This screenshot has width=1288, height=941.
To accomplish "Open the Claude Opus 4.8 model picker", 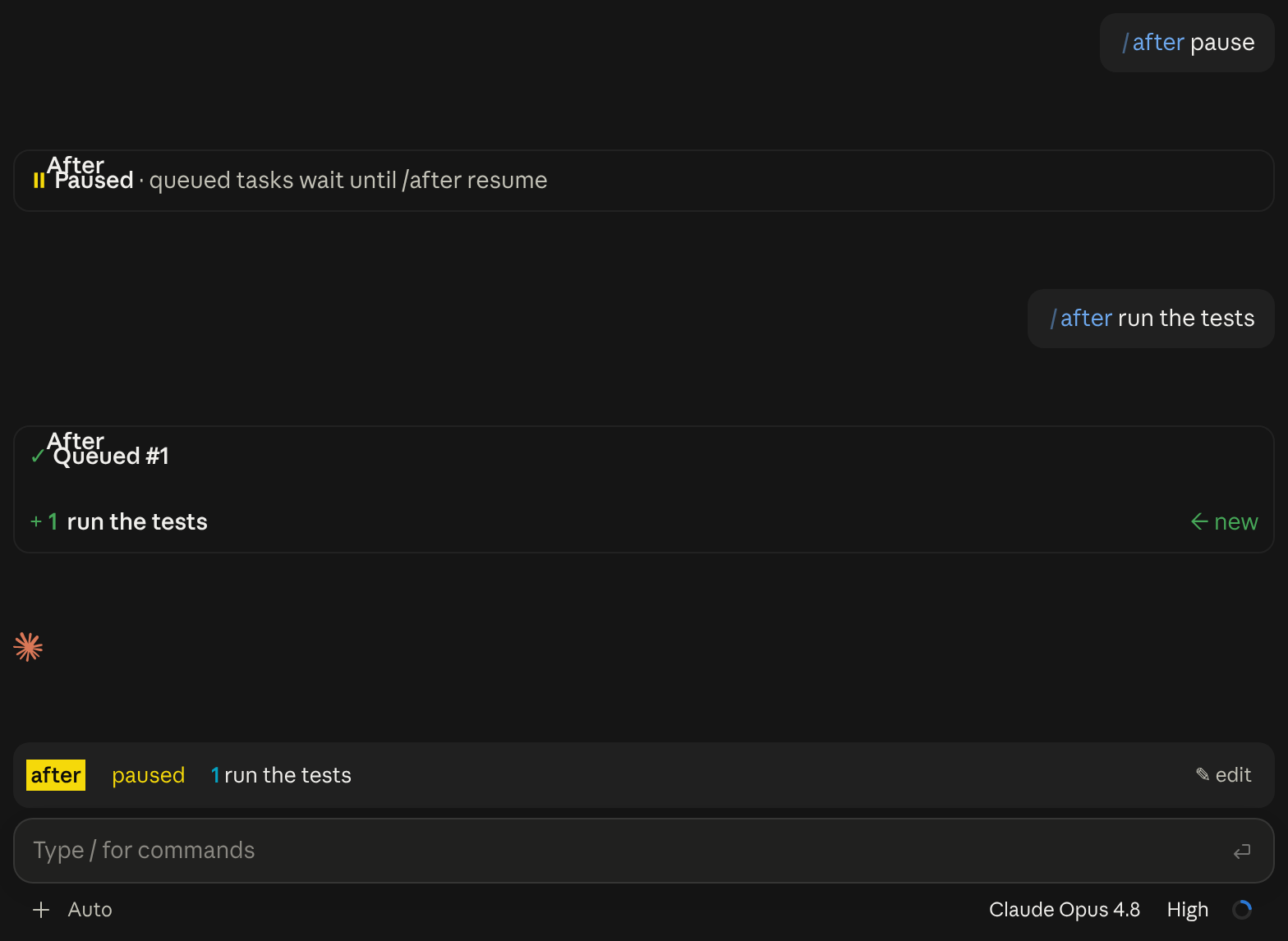I will coord(1064,910).
